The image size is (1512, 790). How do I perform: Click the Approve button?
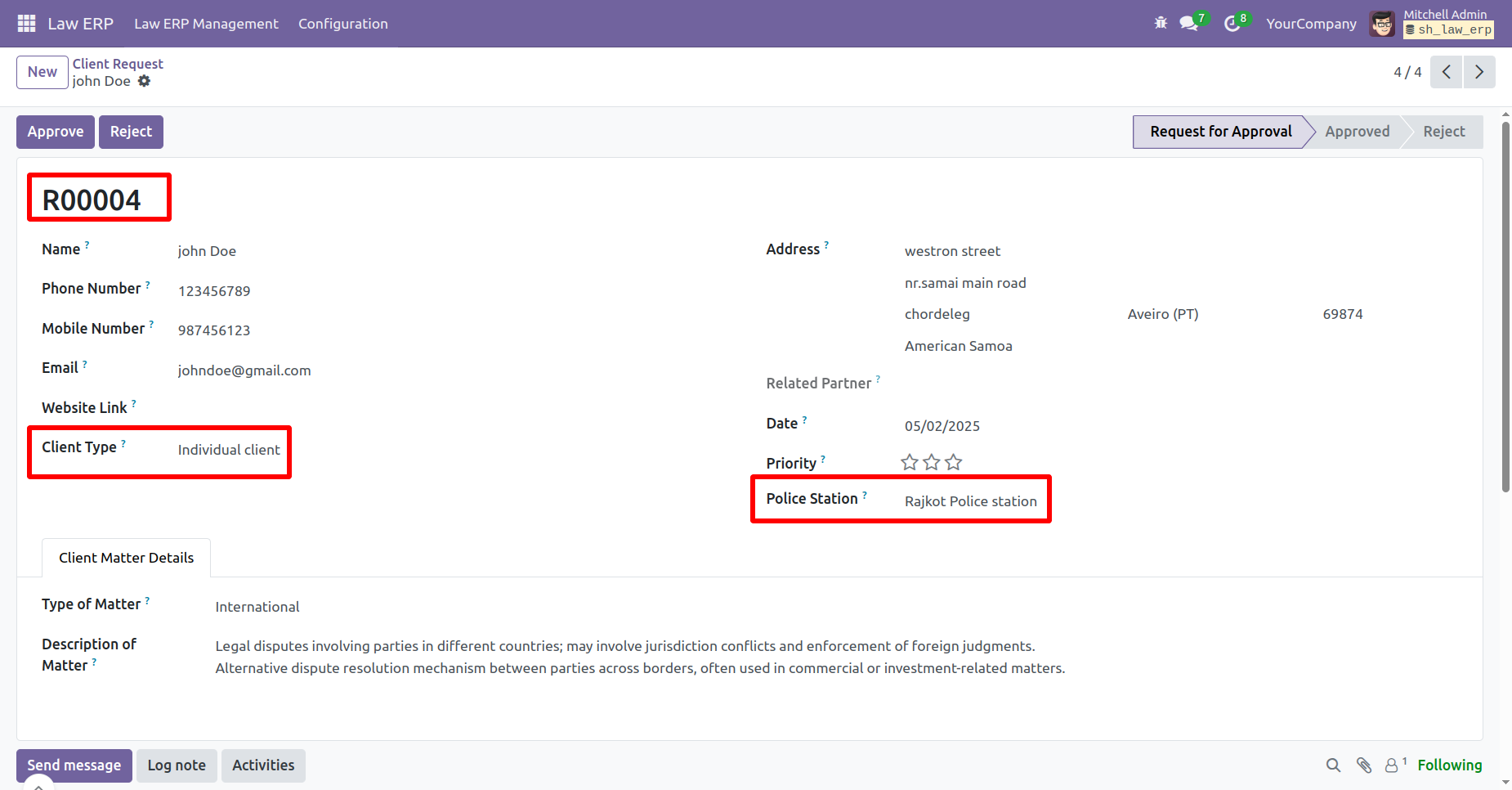[56, 132]
